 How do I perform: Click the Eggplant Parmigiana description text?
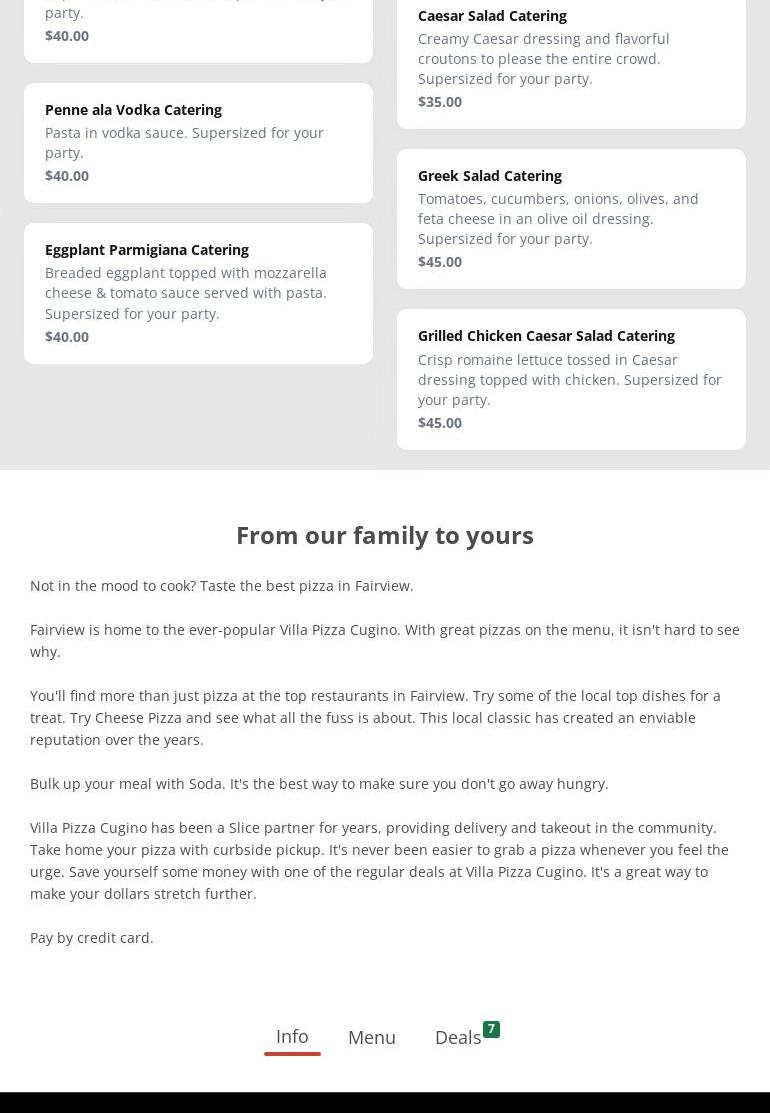(186, 293)
